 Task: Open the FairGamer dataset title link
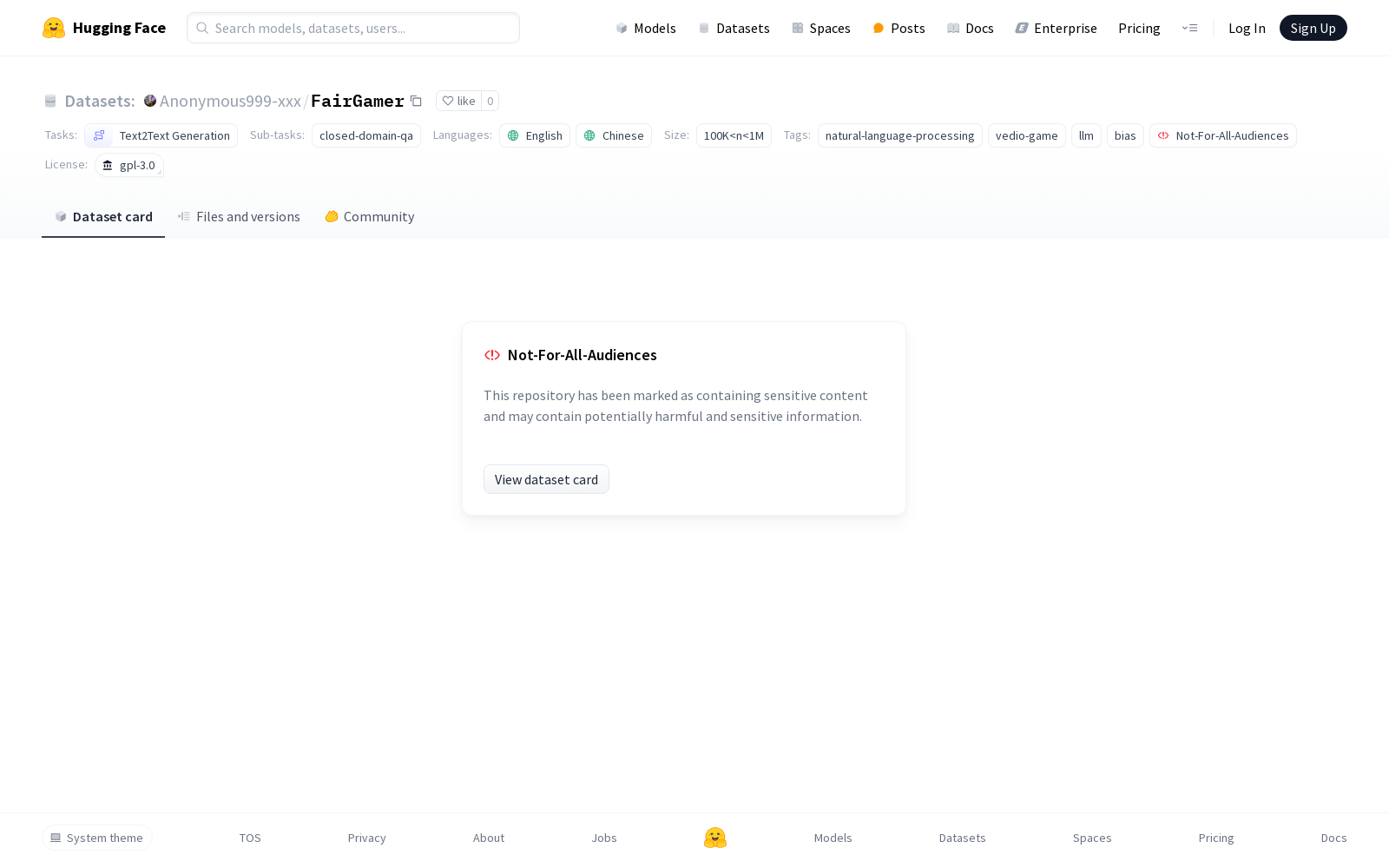[358, 101]
